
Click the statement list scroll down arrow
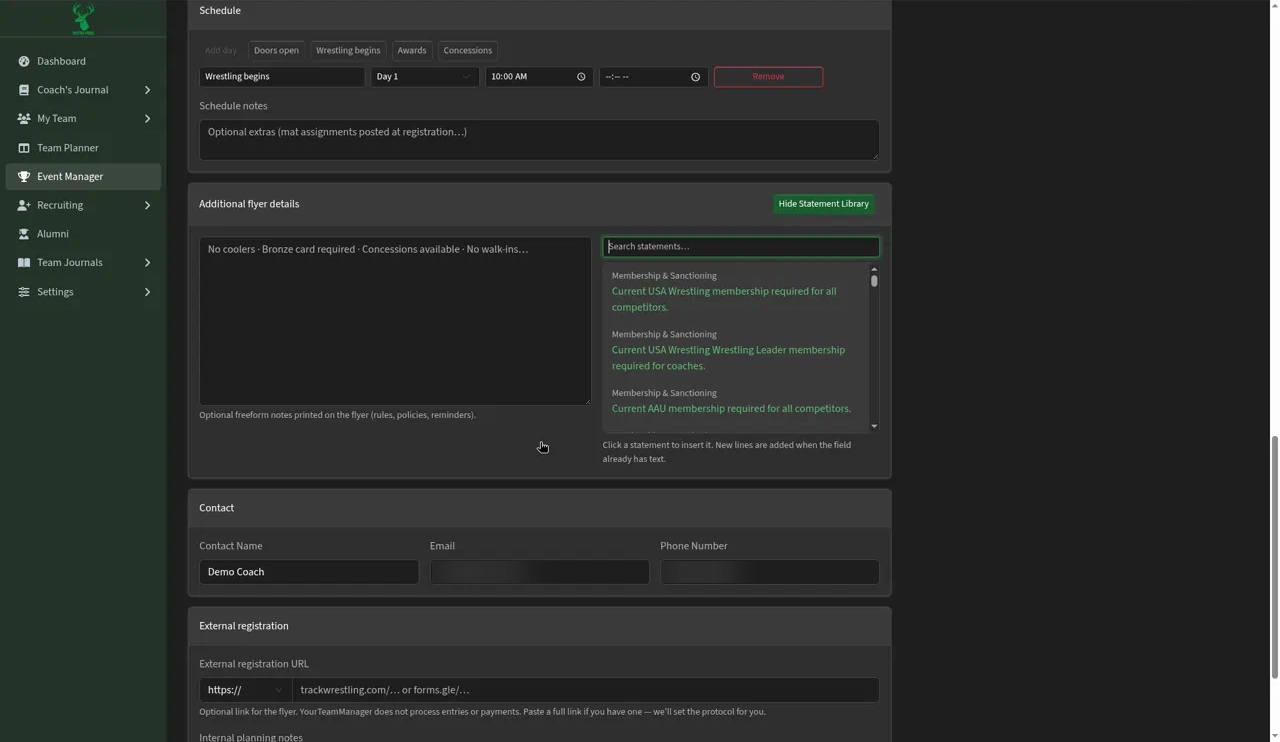pos(874,426)
